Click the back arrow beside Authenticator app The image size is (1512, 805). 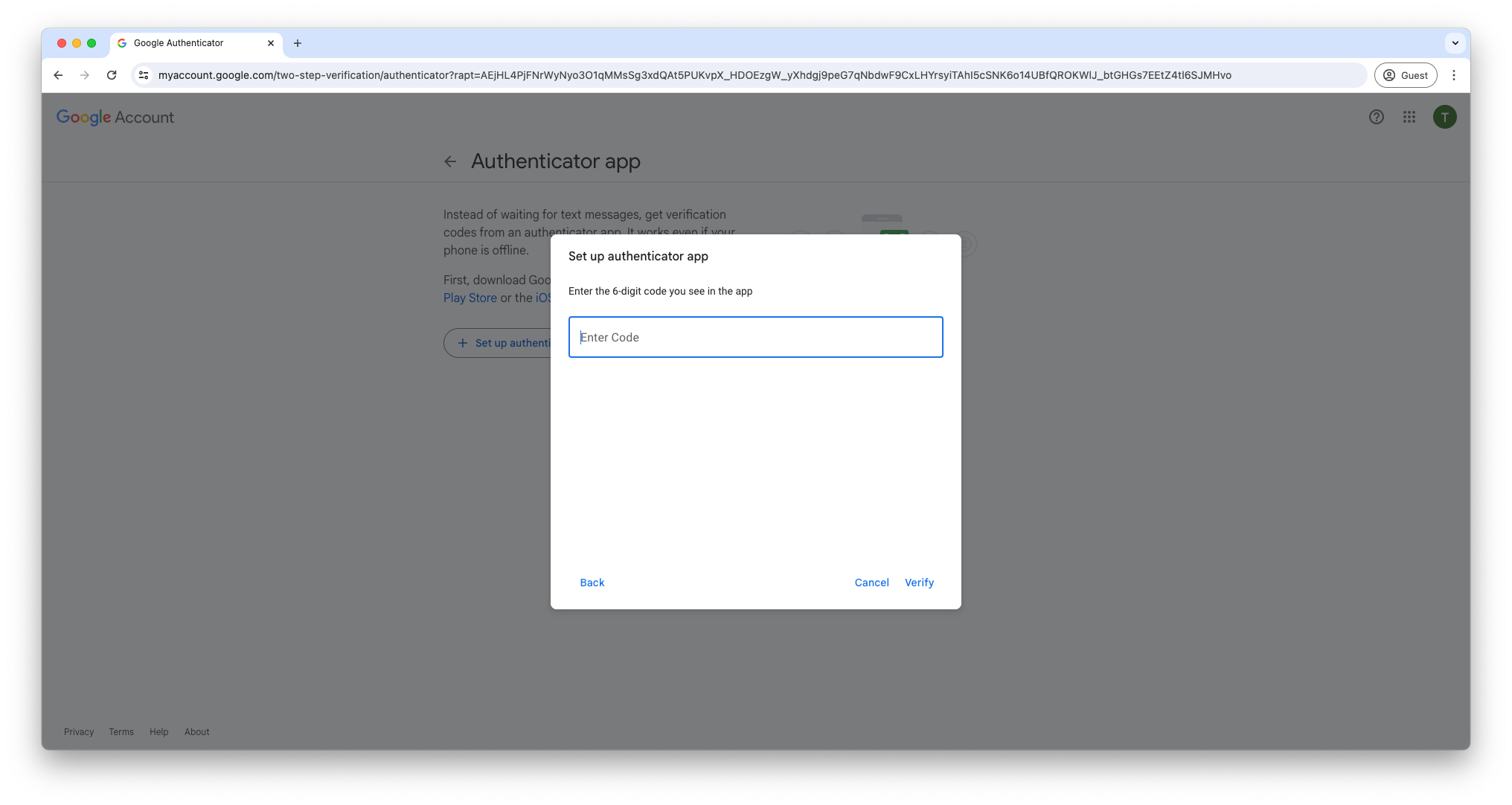(x=450, y=161)
